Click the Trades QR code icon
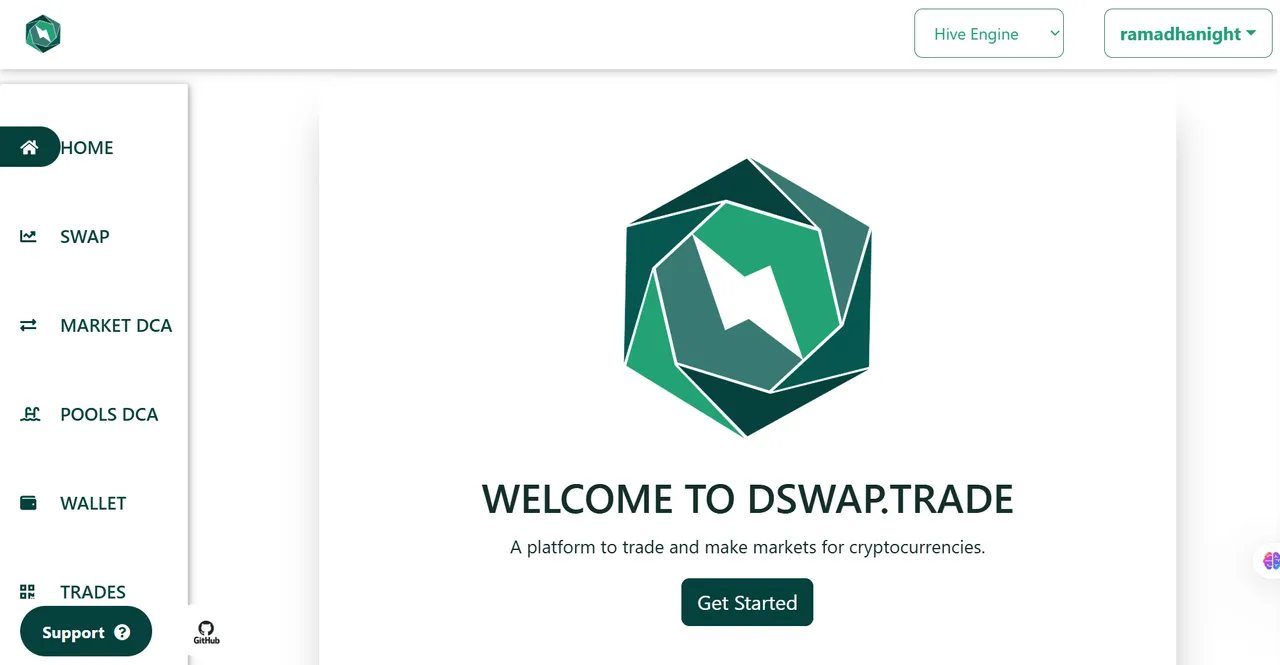Screen dimensions: 1280x665 (x=27, y=592)
